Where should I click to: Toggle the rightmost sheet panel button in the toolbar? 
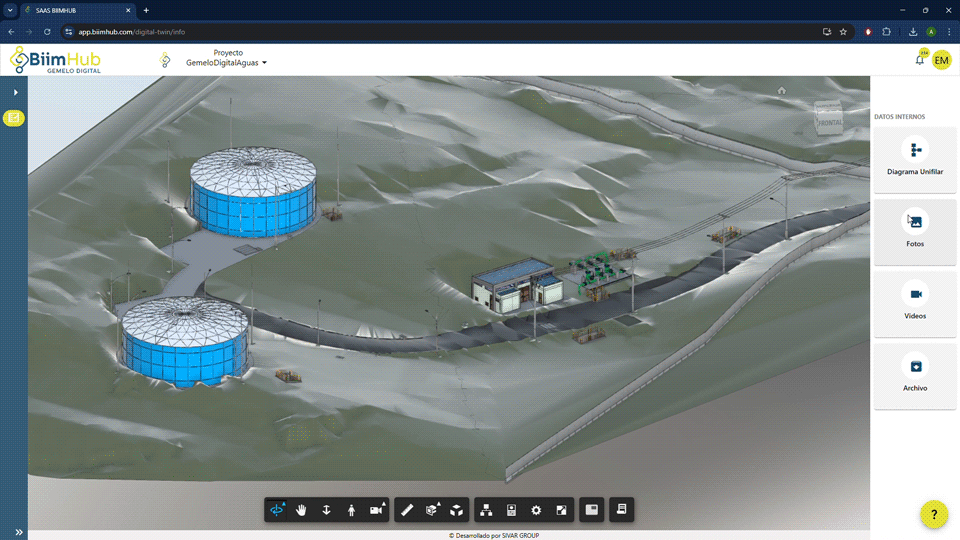621,510
